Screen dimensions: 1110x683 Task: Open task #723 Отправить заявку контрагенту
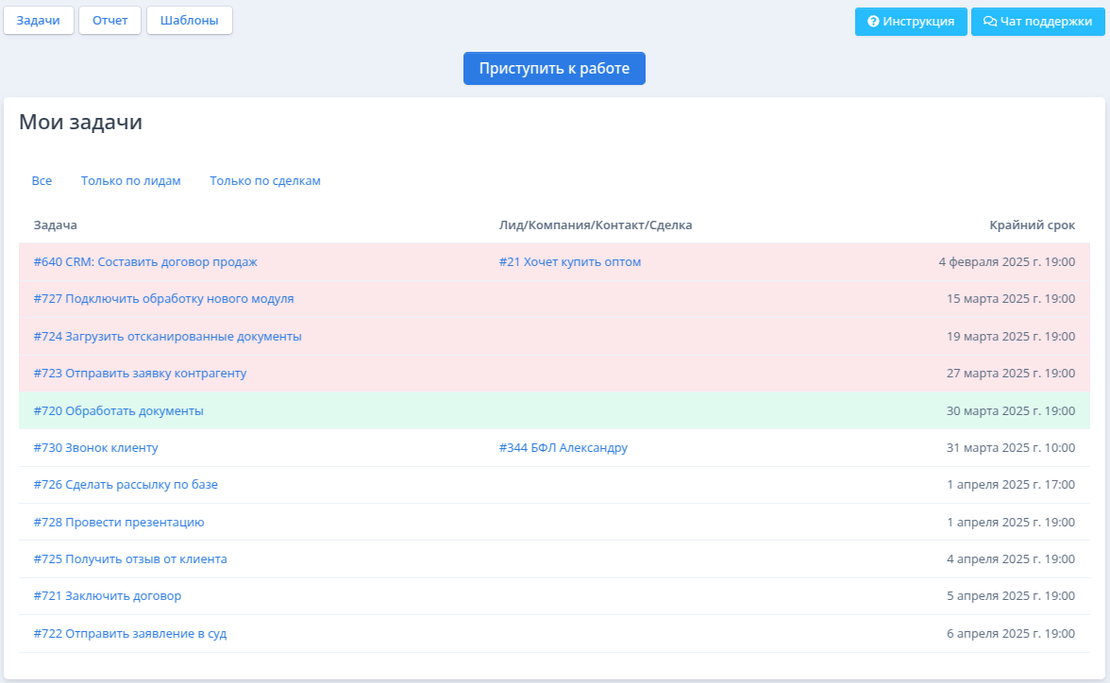pos(140,373)
